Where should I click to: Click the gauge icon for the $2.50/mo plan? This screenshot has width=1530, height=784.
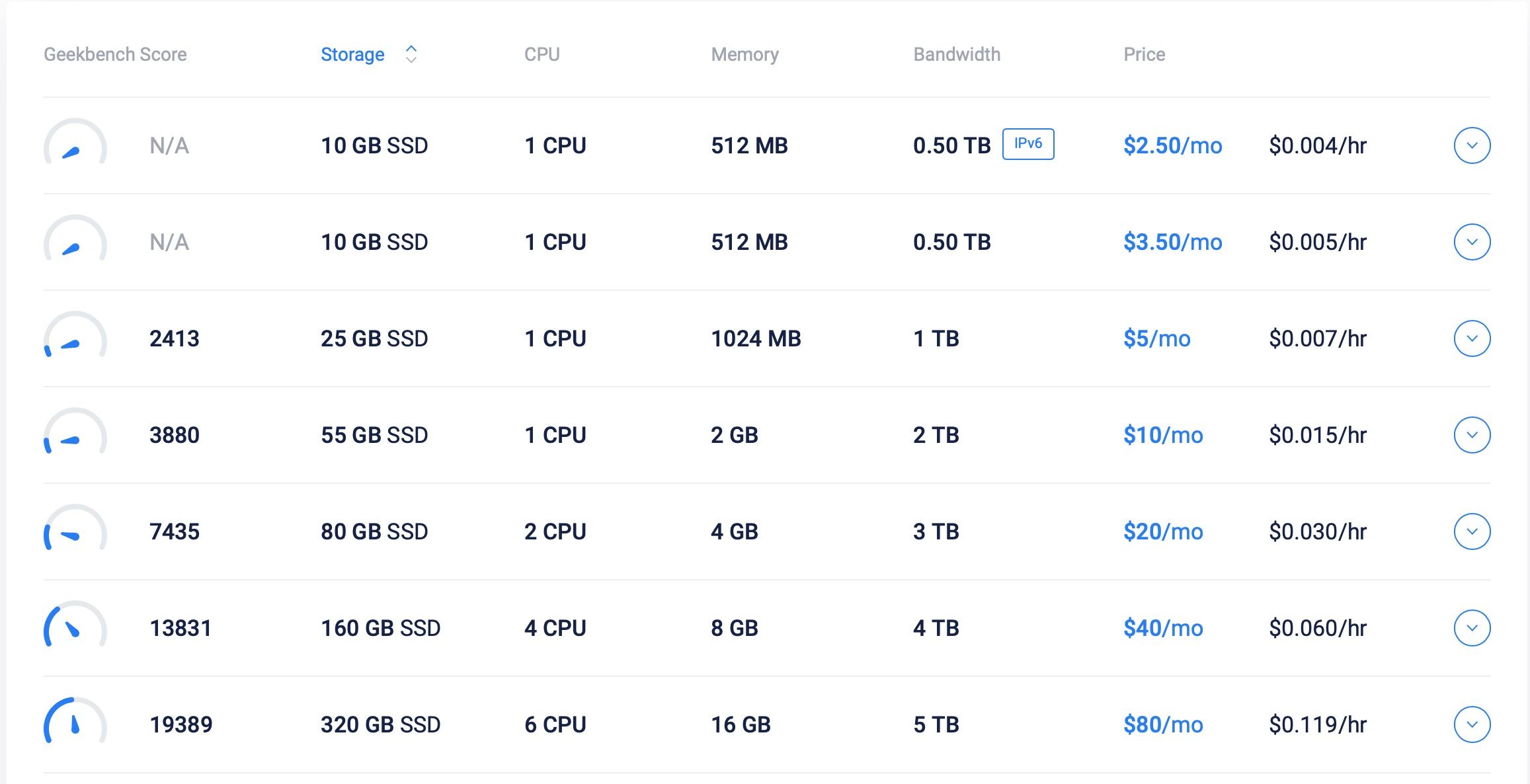click(75, 141)
